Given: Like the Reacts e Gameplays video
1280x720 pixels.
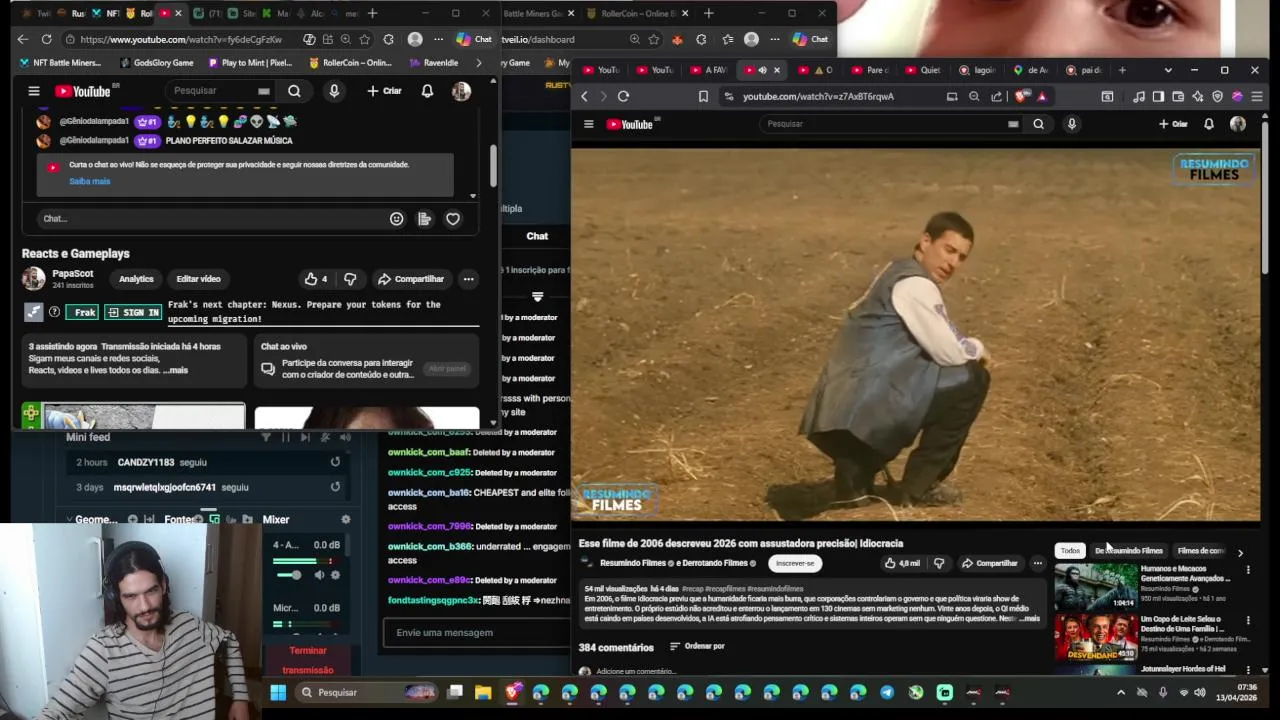Looking at the screenshot, I should pos(316,279).
